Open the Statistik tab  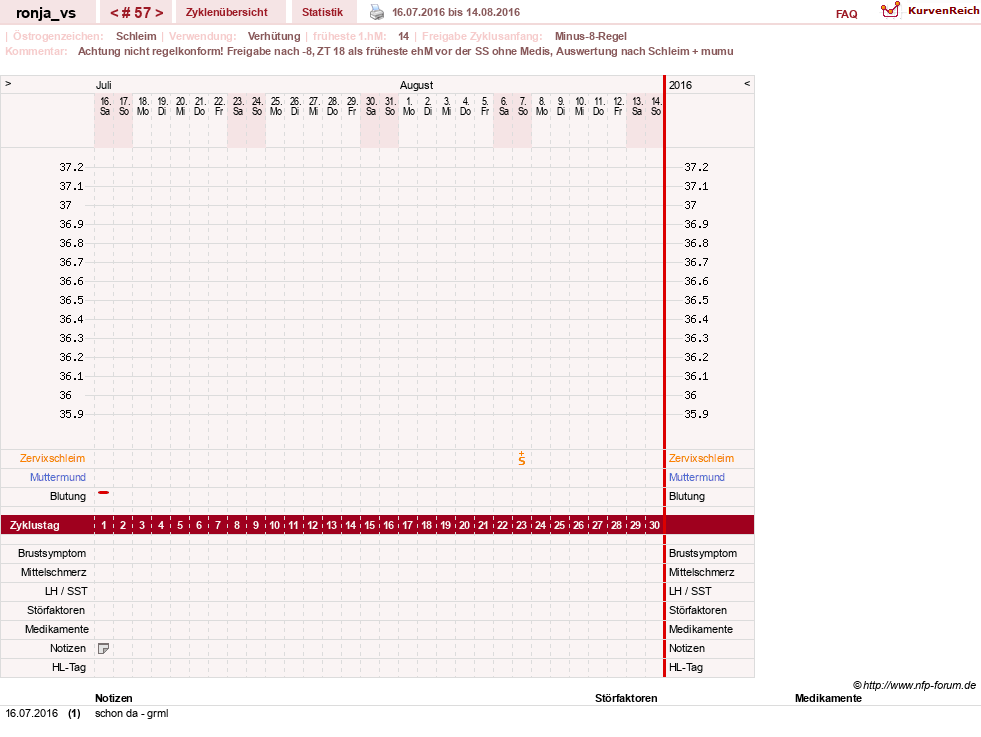(322, 12)
